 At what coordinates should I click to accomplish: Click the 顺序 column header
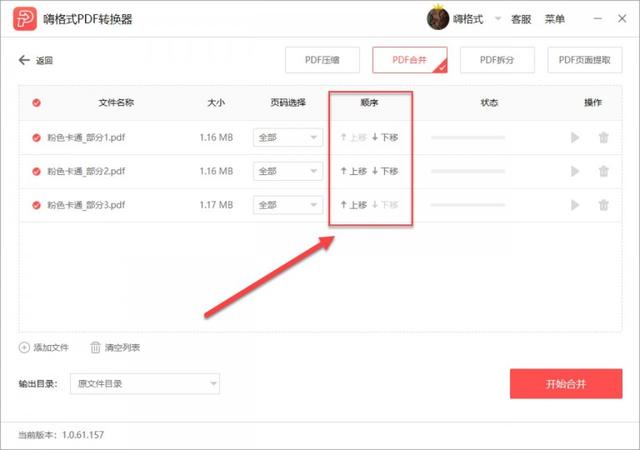pos(369,102)
